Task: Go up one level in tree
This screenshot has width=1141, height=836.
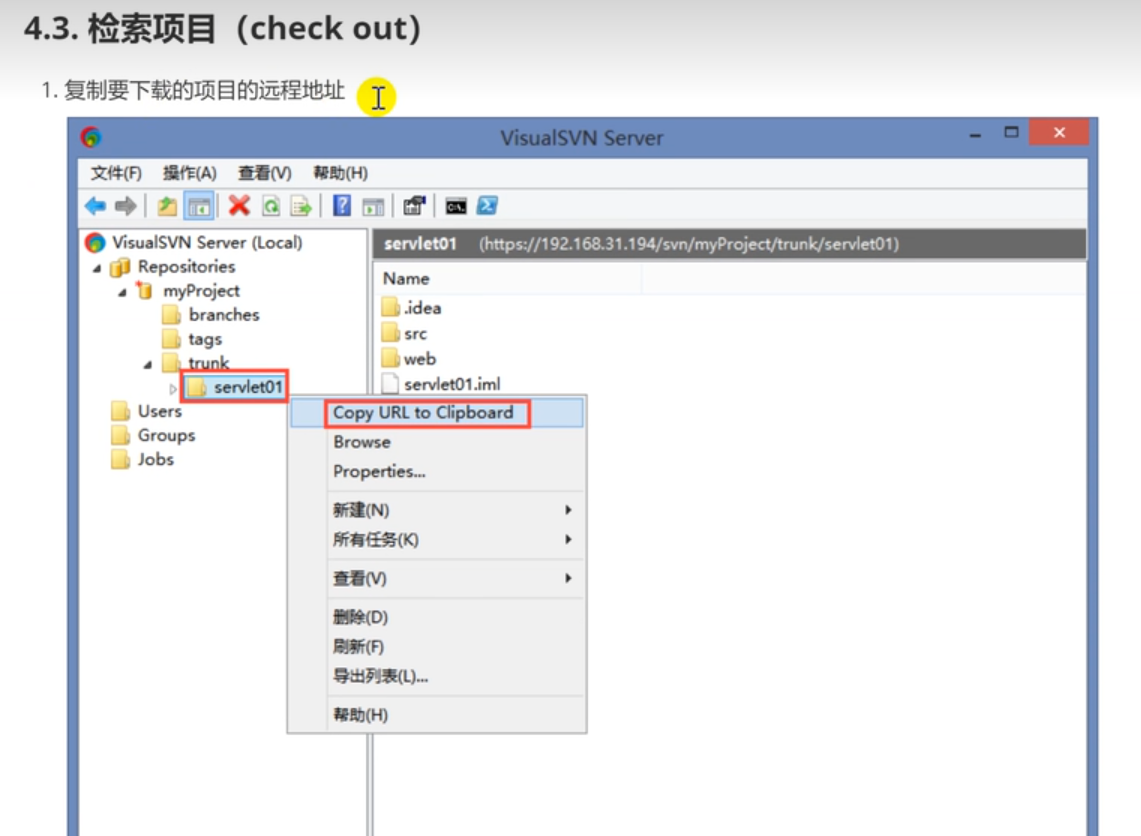Action: point(167,206)
